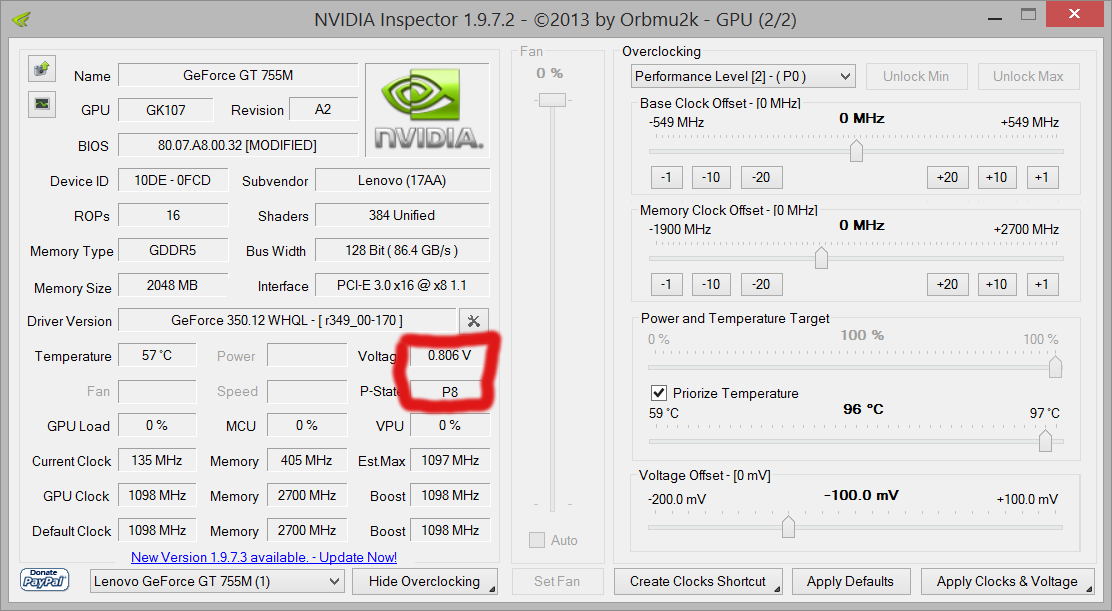Image resolution: width=1112 pixels, height=611 pixels.
Task: Click Hide Overclocking button
Action: 425,581
